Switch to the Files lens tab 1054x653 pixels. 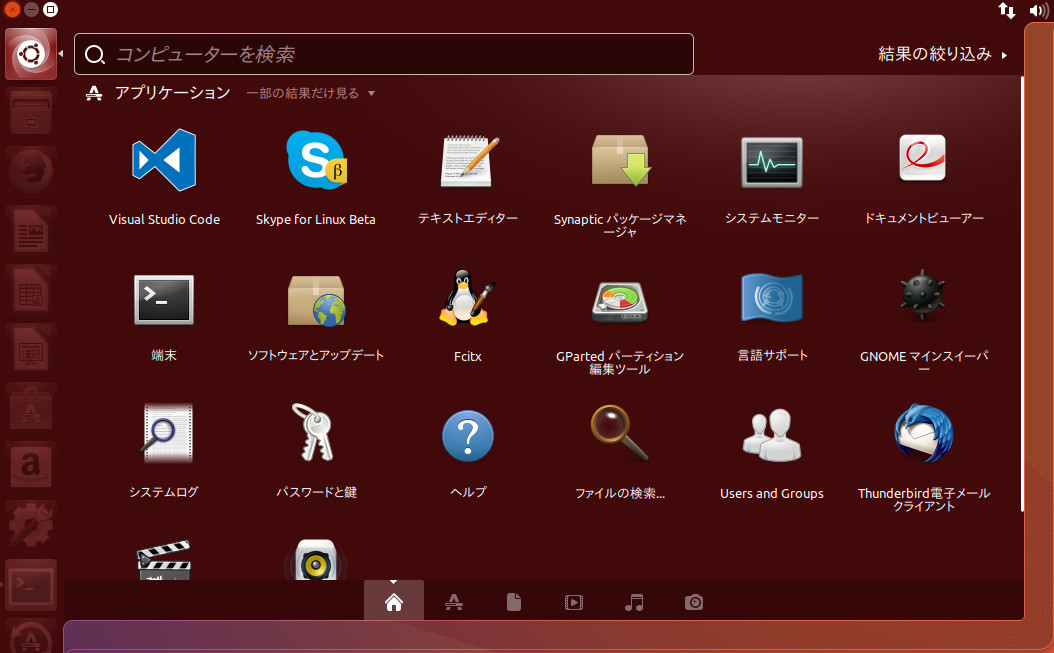[514, 602]
